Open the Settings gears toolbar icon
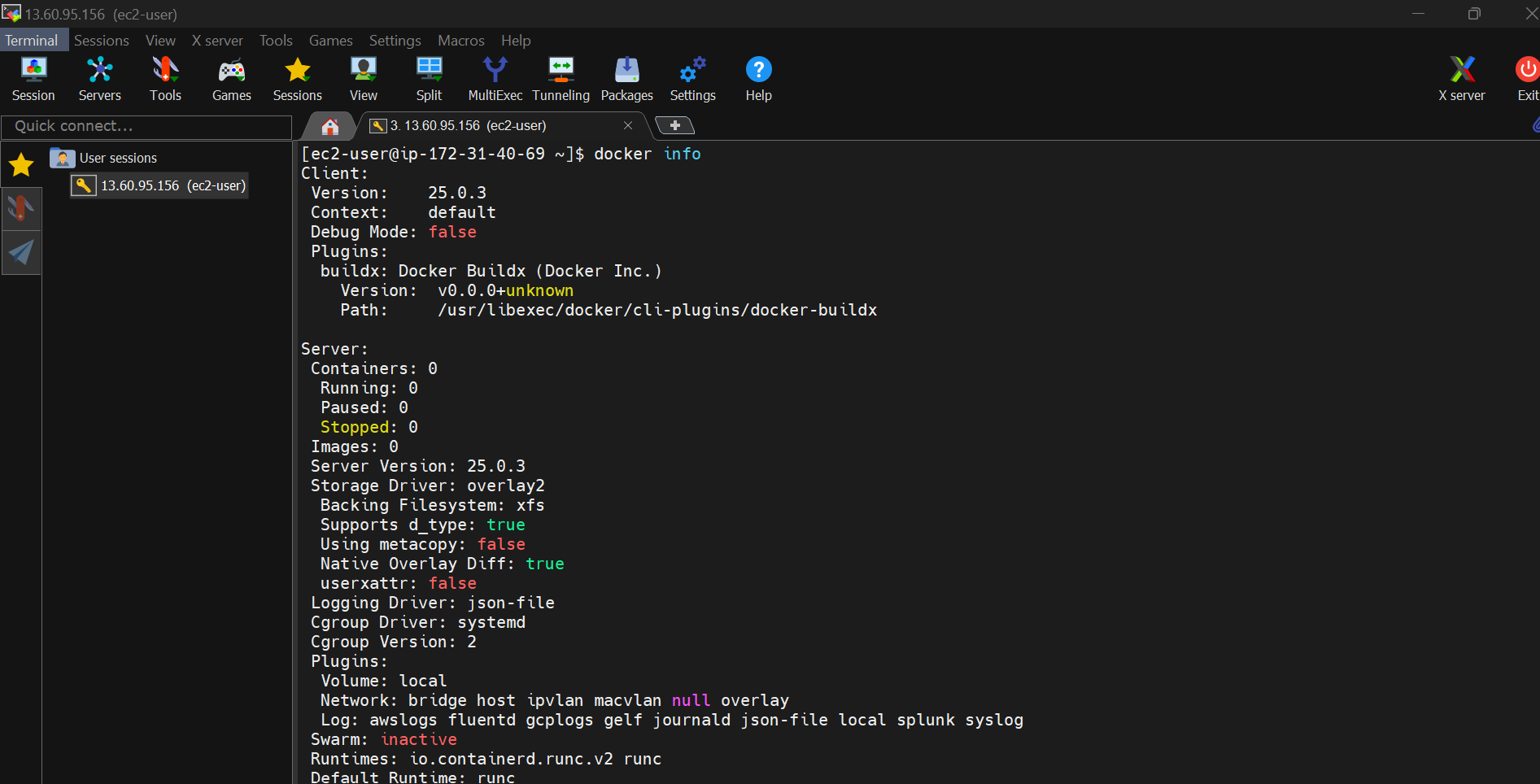 point(692,79)
